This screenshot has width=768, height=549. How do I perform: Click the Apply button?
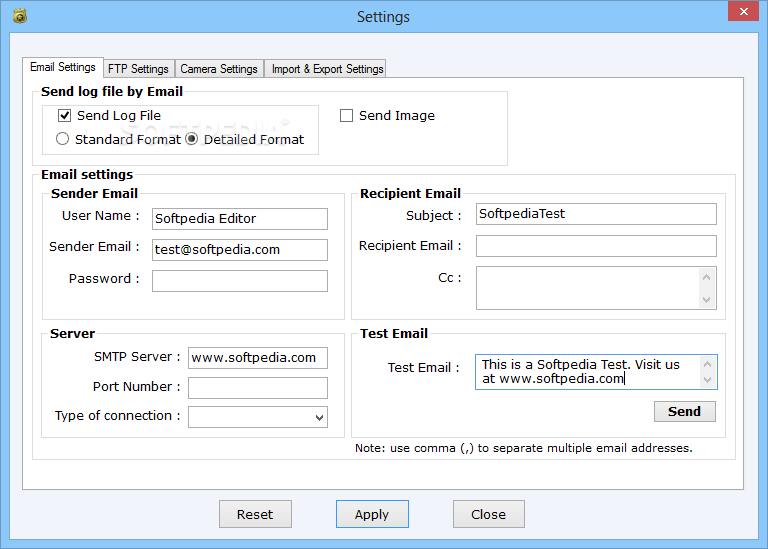(372, 514)
